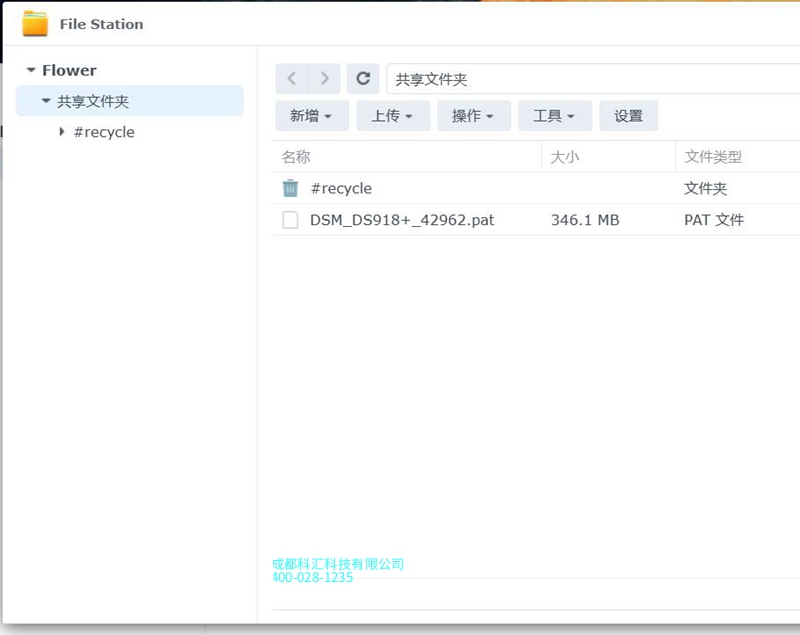Click the File Station folder icon
The image size is (800, 635).
click(x=35, y=23)
